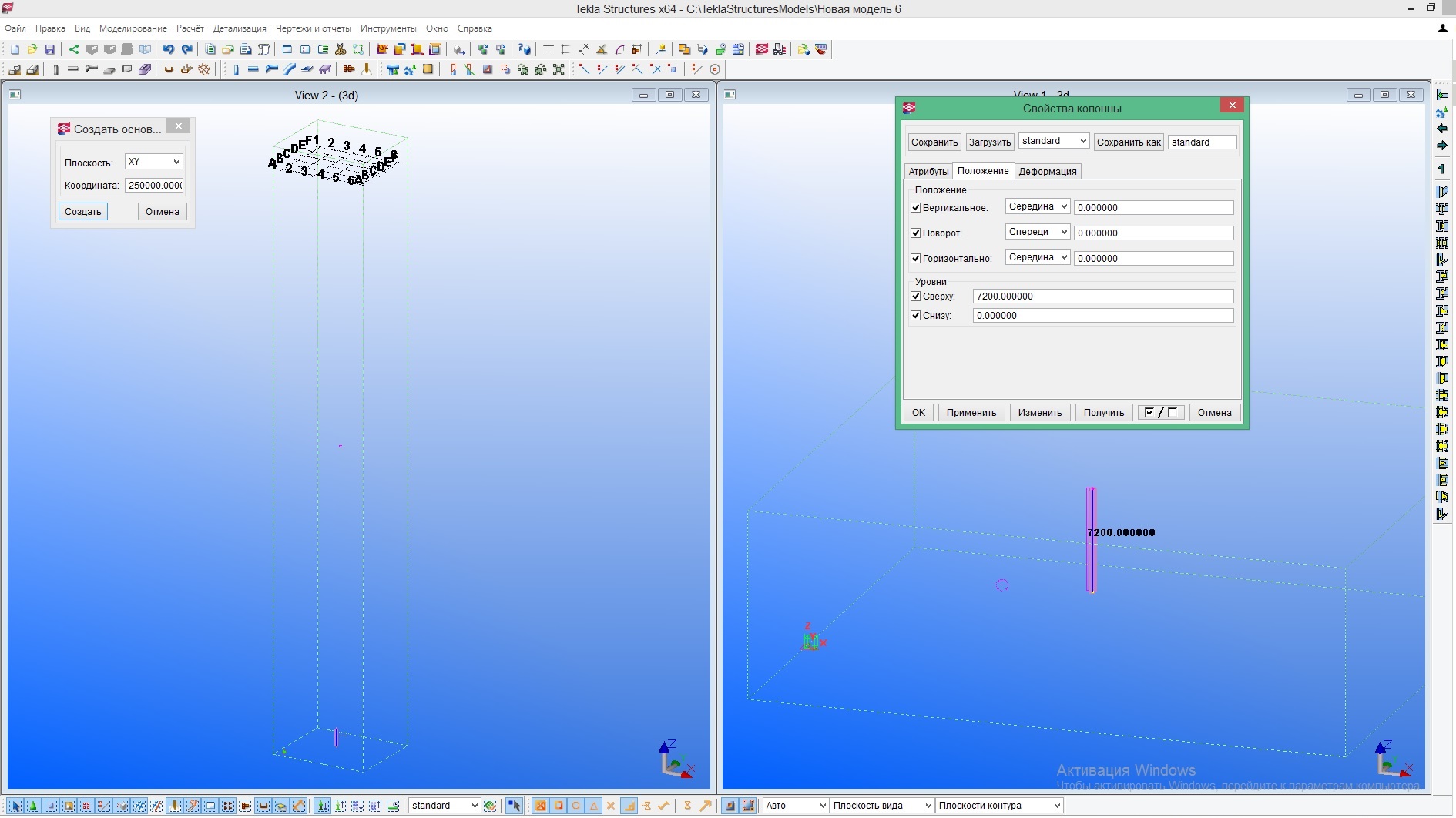Click the Undo arrow icon

click(x=168, y=49)
